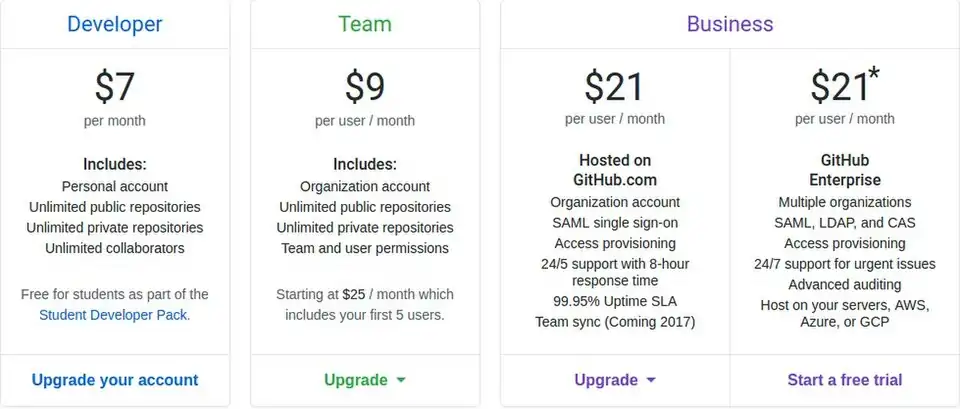Open the Student Developer Pack link
960x409 pixels.
pyautogui.click(x=114, y=314)
